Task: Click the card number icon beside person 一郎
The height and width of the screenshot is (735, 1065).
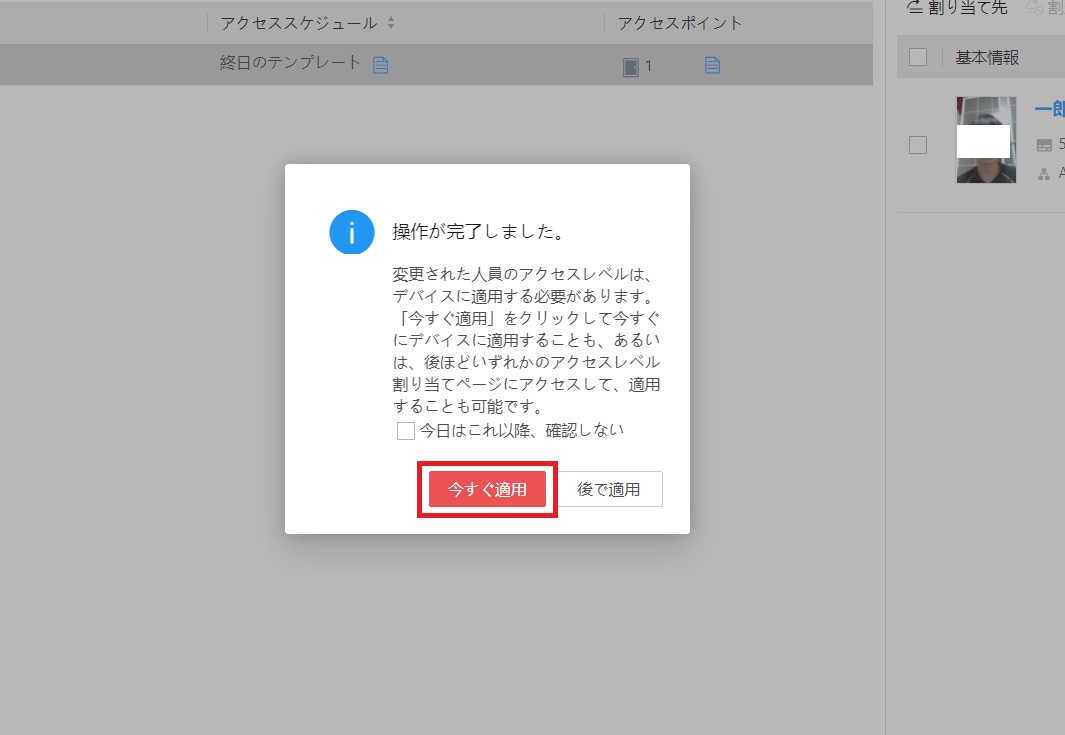Action: 1045,144
